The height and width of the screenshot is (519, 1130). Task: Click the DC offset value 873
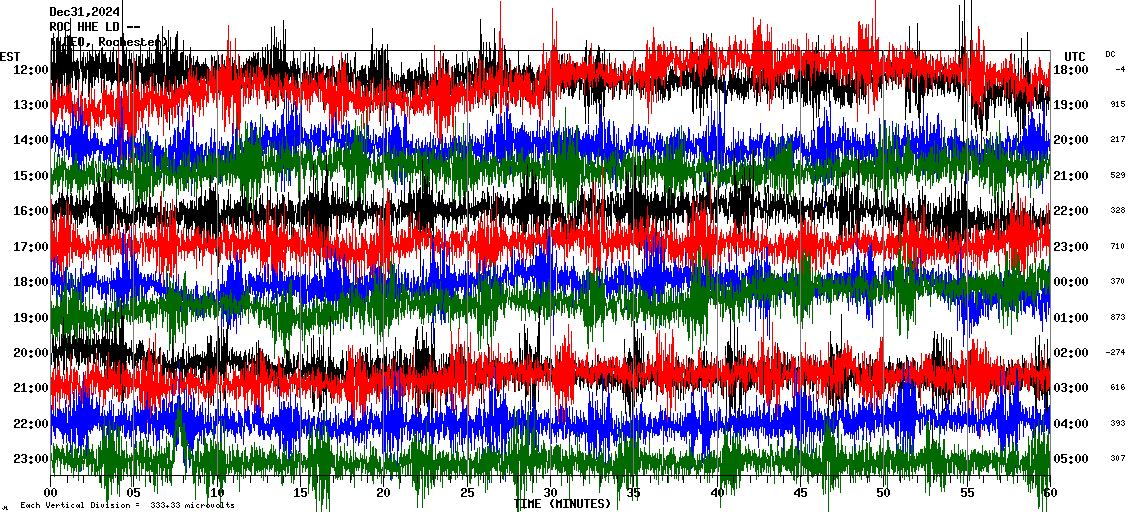click(x=1117, y=318)
